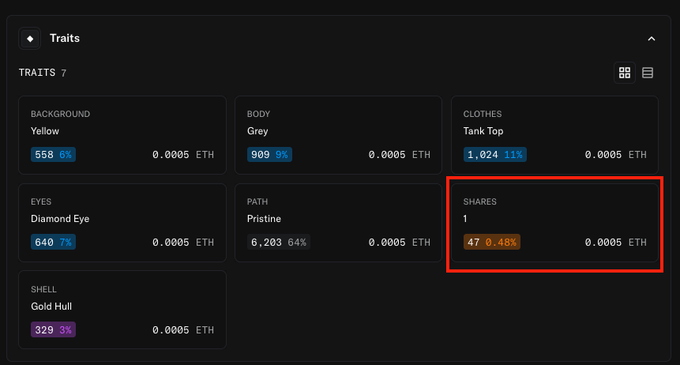
Task: Click the SHELL category label
Action: 43,289
